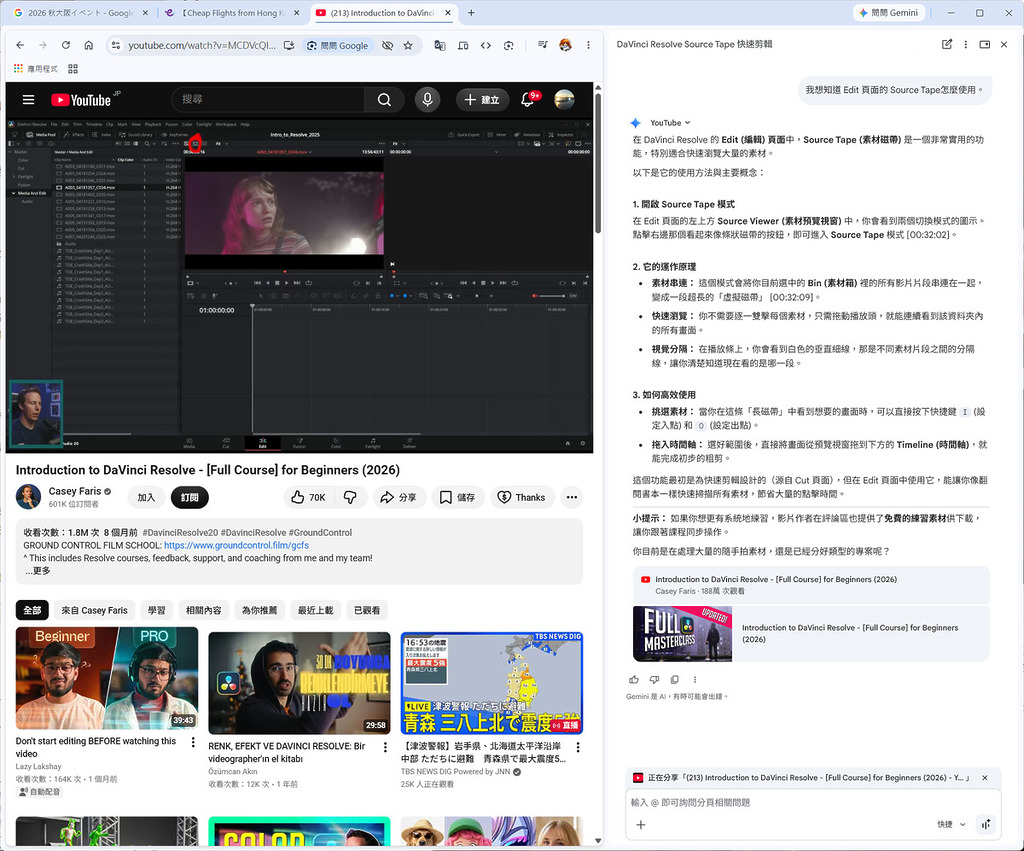
Task: Open YouTube notifications bell
Action: coord(528,100)
